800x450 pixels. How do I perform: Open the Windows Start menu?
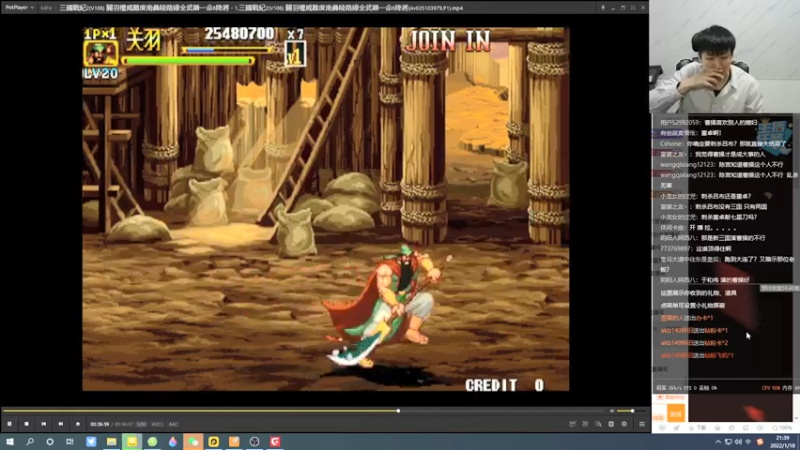click(x=10, y=441)
